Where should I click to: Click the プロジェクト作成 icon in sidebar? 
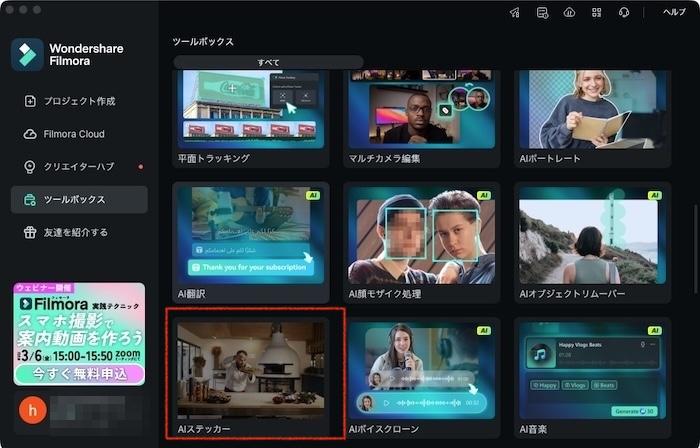tap(30, 101)
